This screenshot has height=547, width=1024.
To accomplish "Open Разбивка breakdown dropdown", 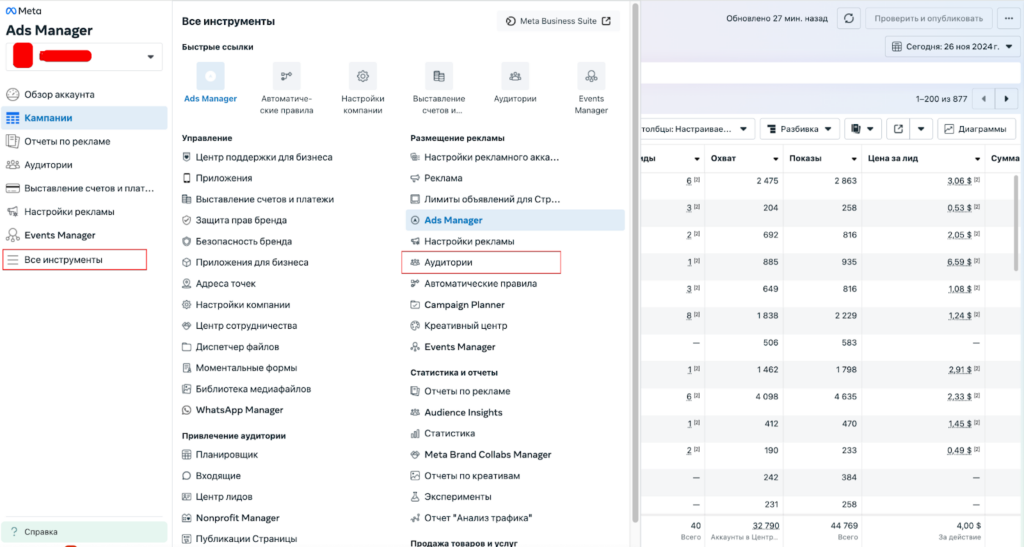I will (x=799, y=129).
